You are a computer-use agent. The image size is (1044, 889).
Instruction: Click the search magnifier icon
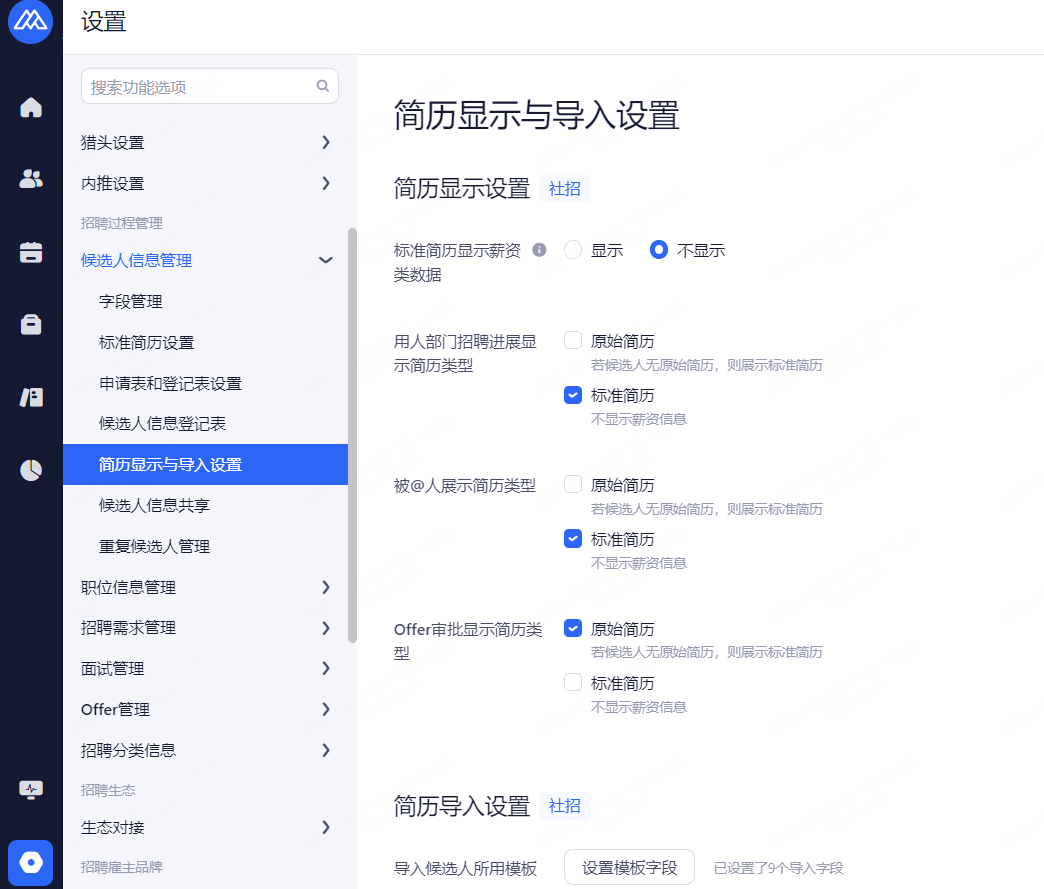click(x=323, y=86)
